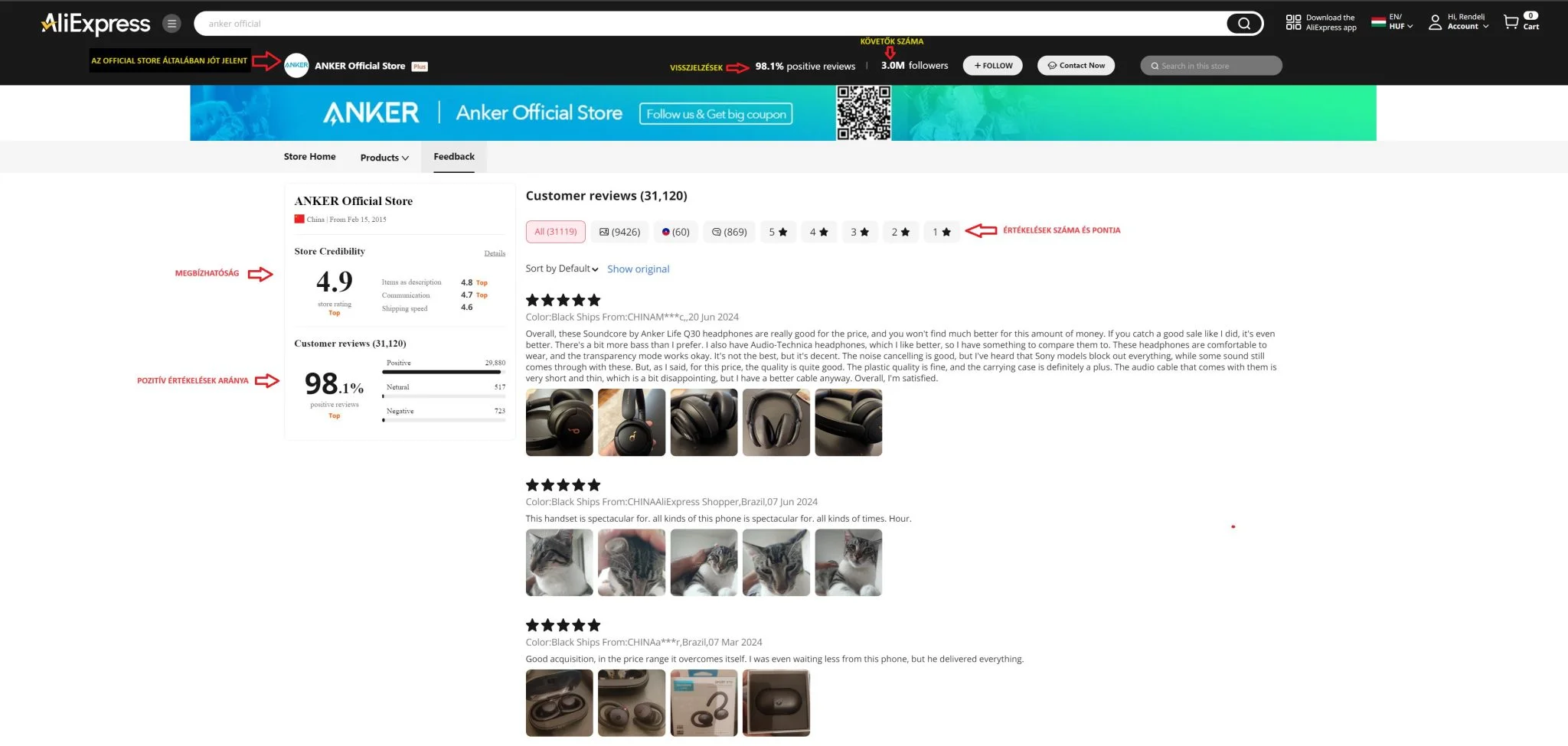Filter reviews by local flag (60)

675,232
